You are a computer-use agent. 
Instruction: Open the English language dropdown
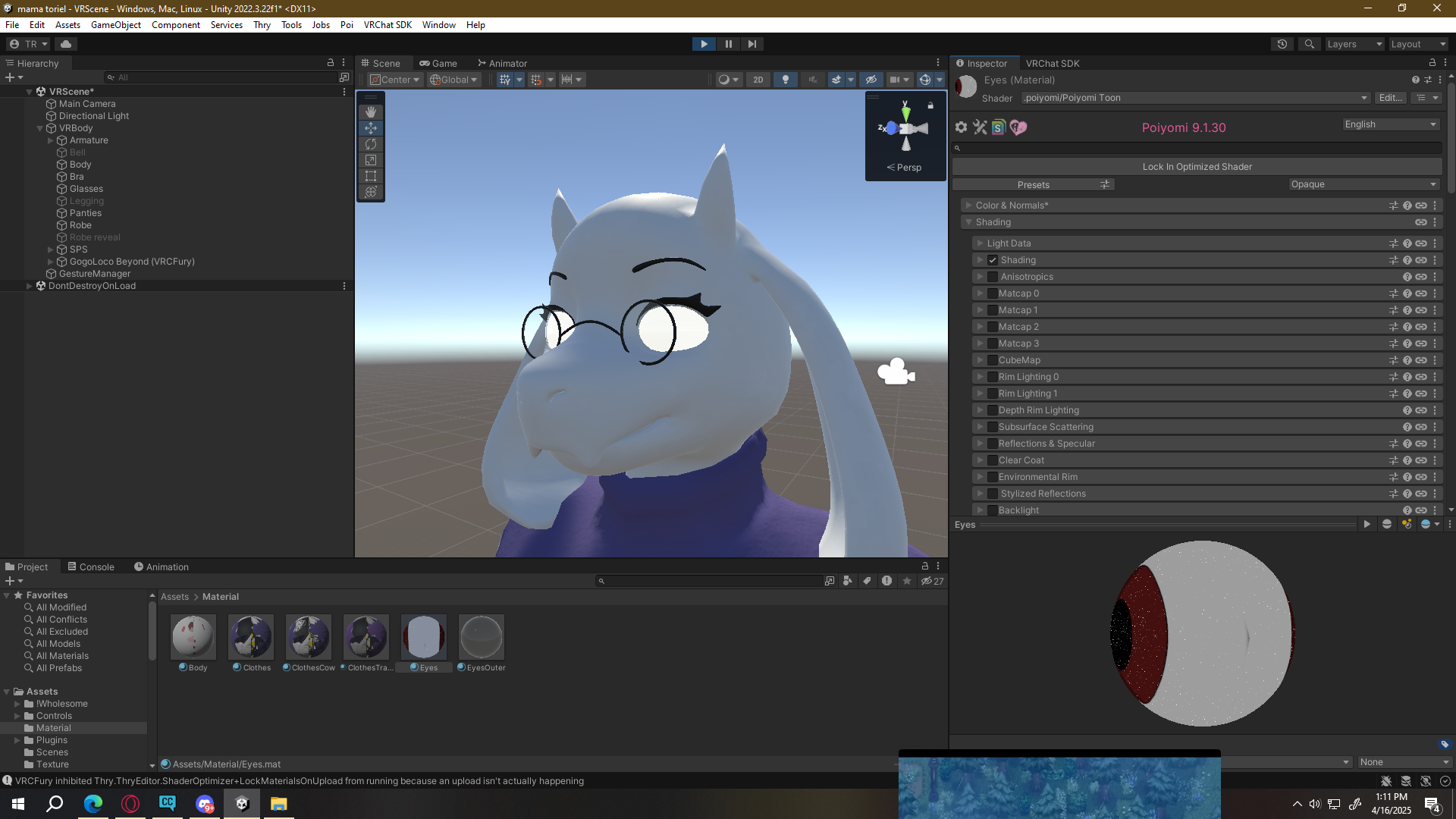click(x=1391, y=124)
